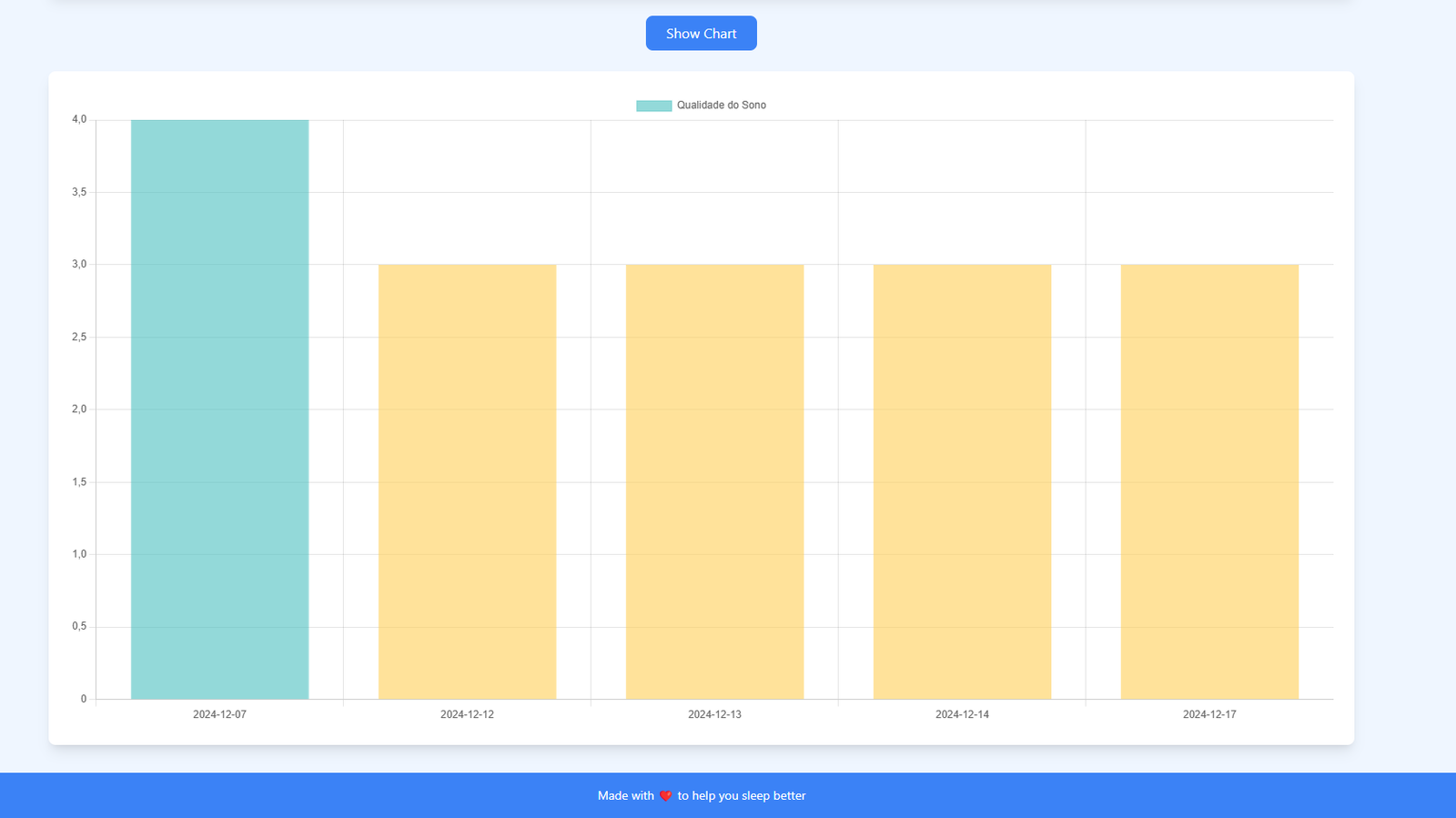
Task: Click the 2024-12-17 axis label
Action: (1209, 714)
